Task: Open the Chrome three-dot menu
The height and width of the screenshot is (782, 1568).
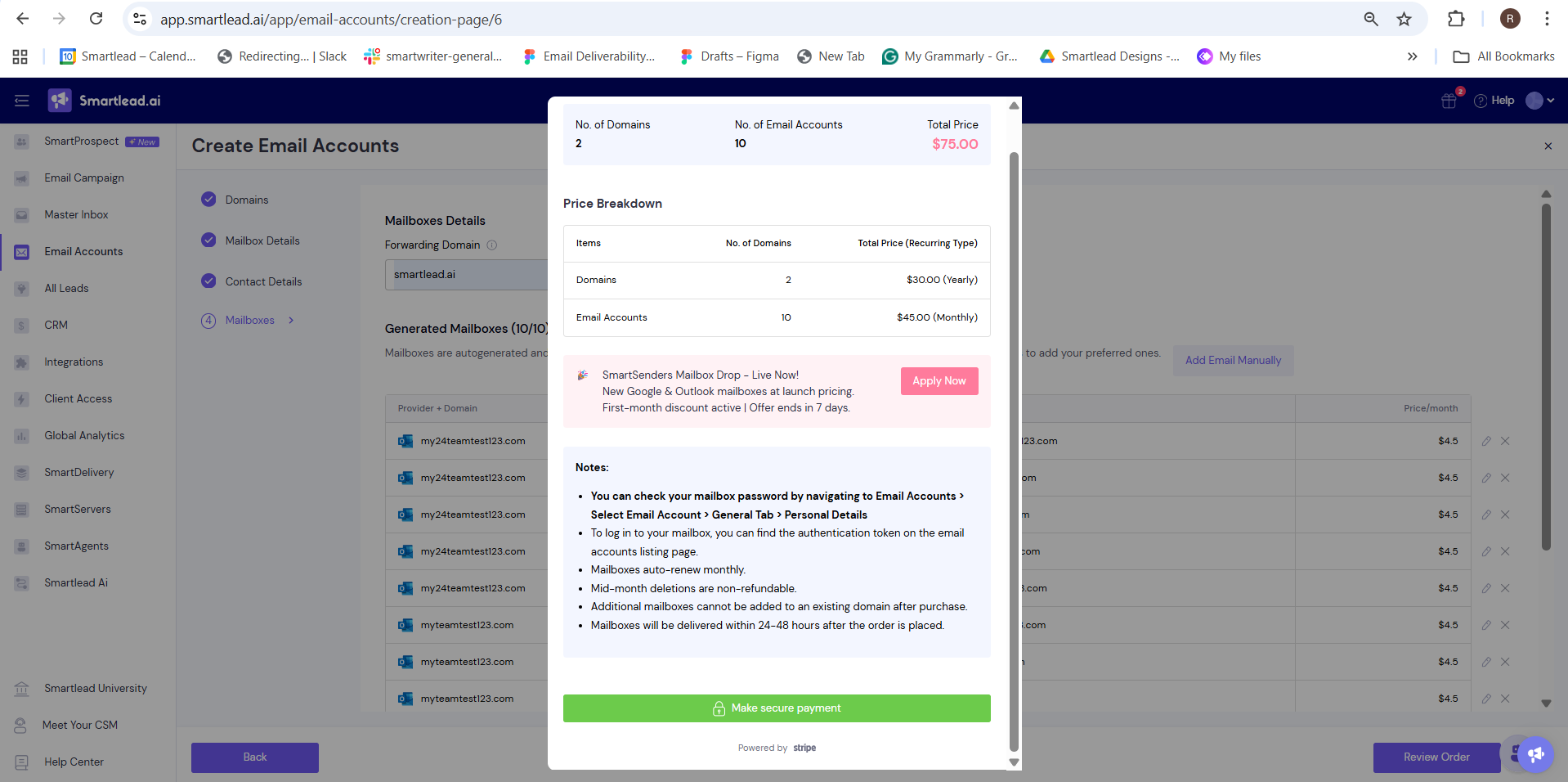Action: pos(1547,19)
